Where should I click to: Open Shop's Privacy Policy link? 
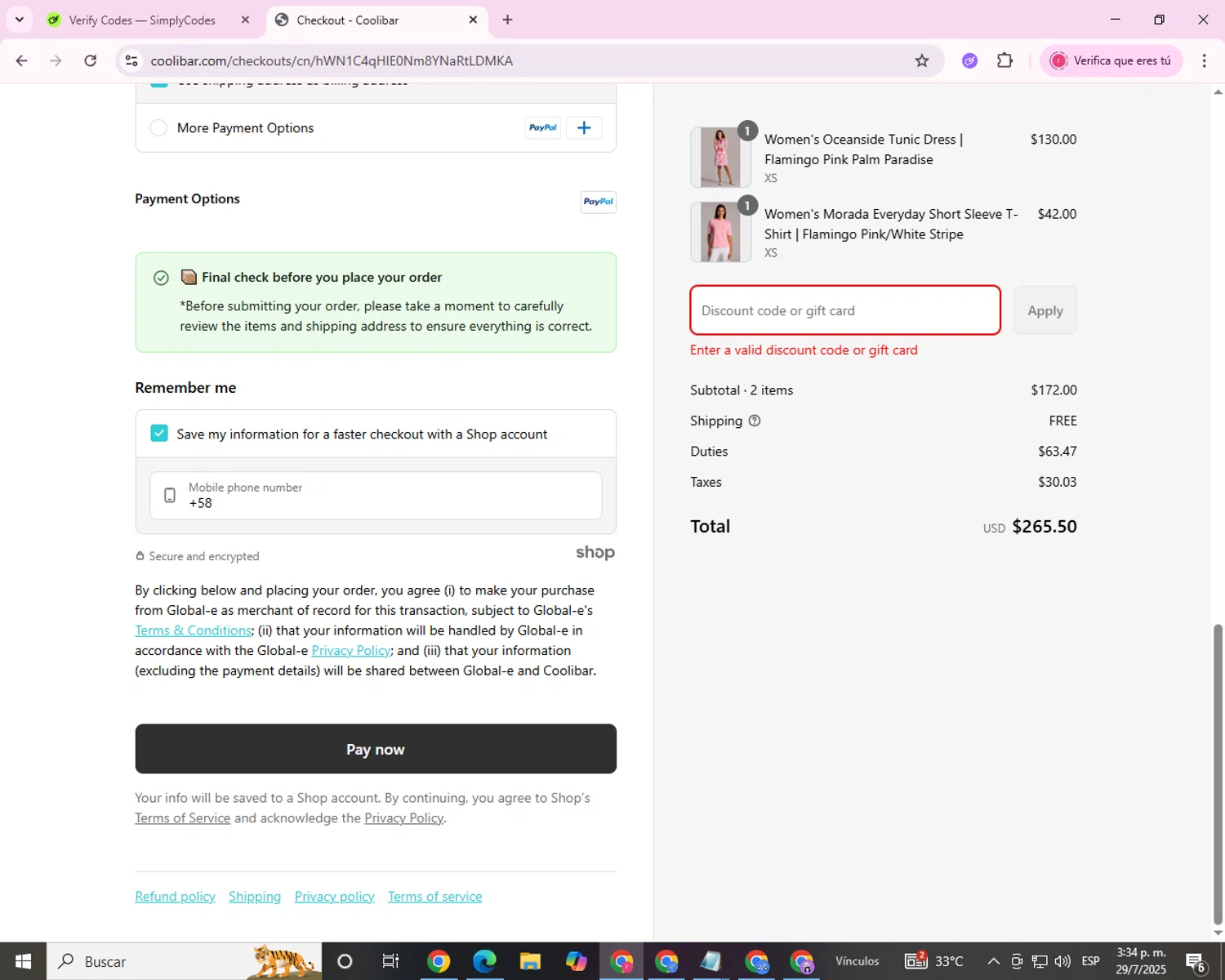pyautogui.click(x=404, y=818)
